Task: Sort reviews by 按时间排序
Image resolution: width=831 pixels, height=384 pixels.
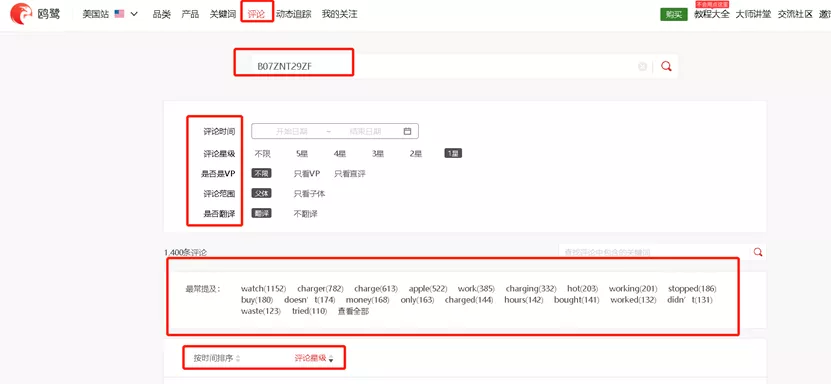Action: [217, 358]
